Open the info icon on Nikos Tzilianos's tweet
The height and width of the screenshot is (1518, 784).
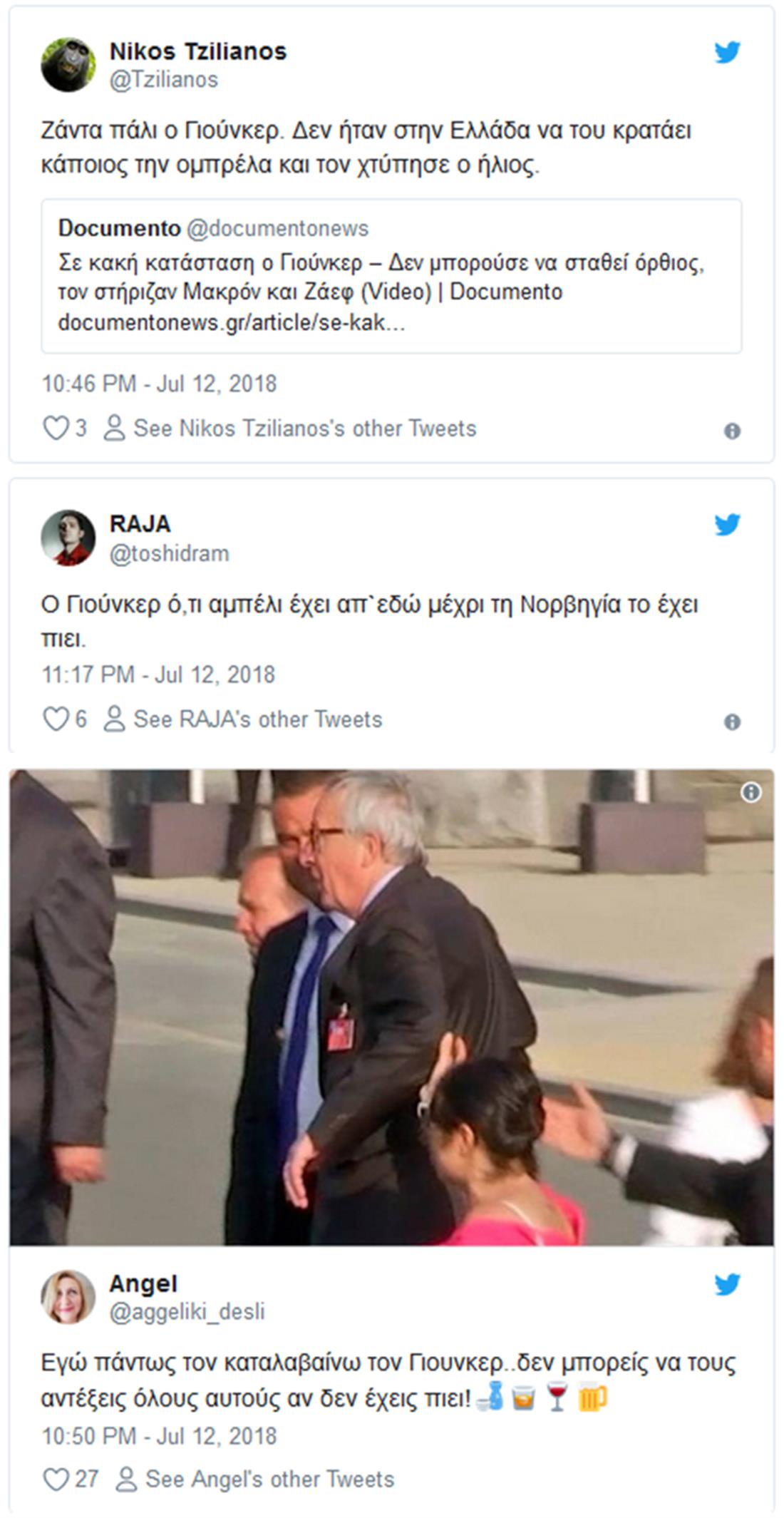point(732,431)
